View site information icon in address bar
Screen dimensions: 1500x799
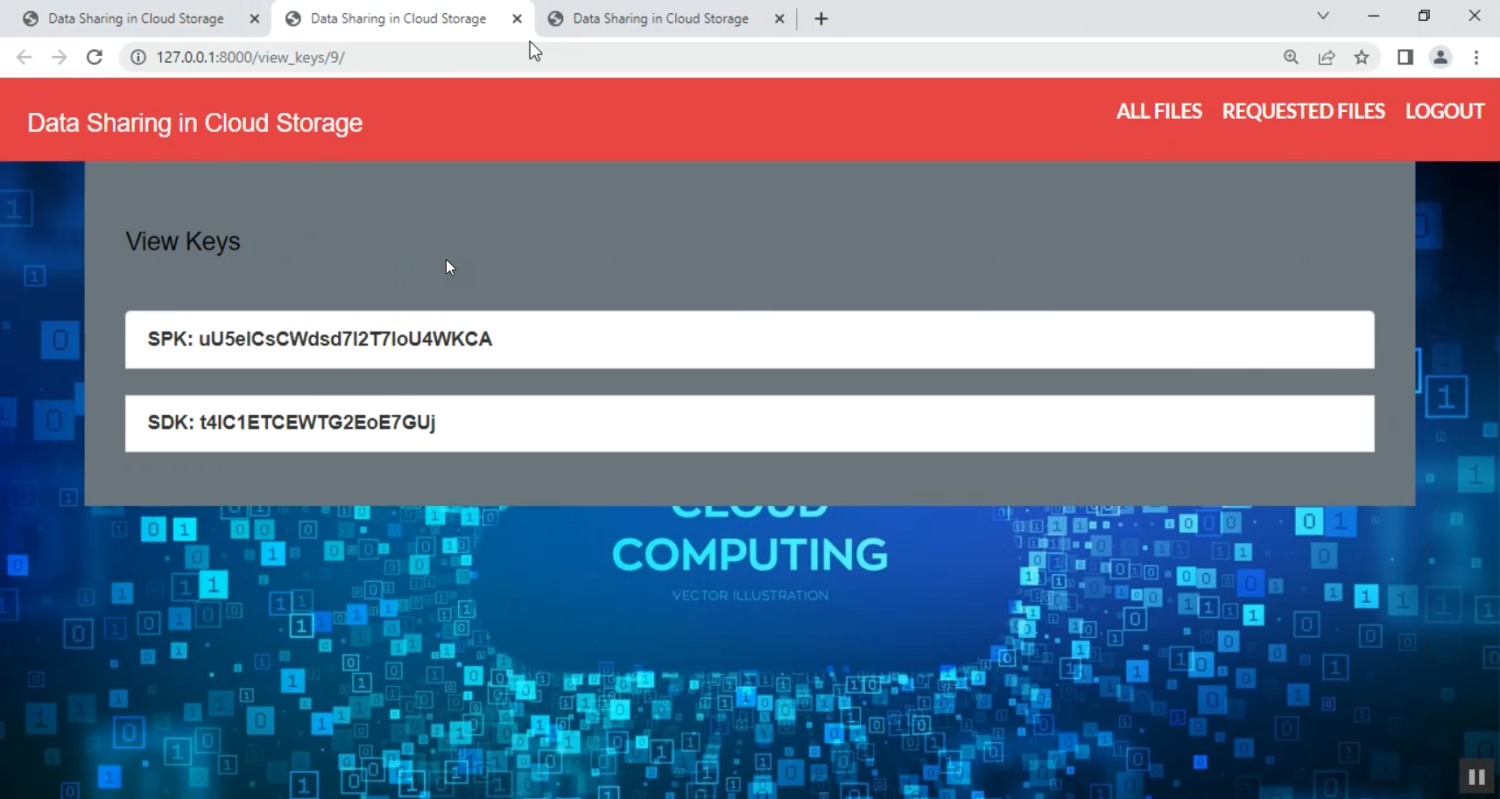pos(139,57)
